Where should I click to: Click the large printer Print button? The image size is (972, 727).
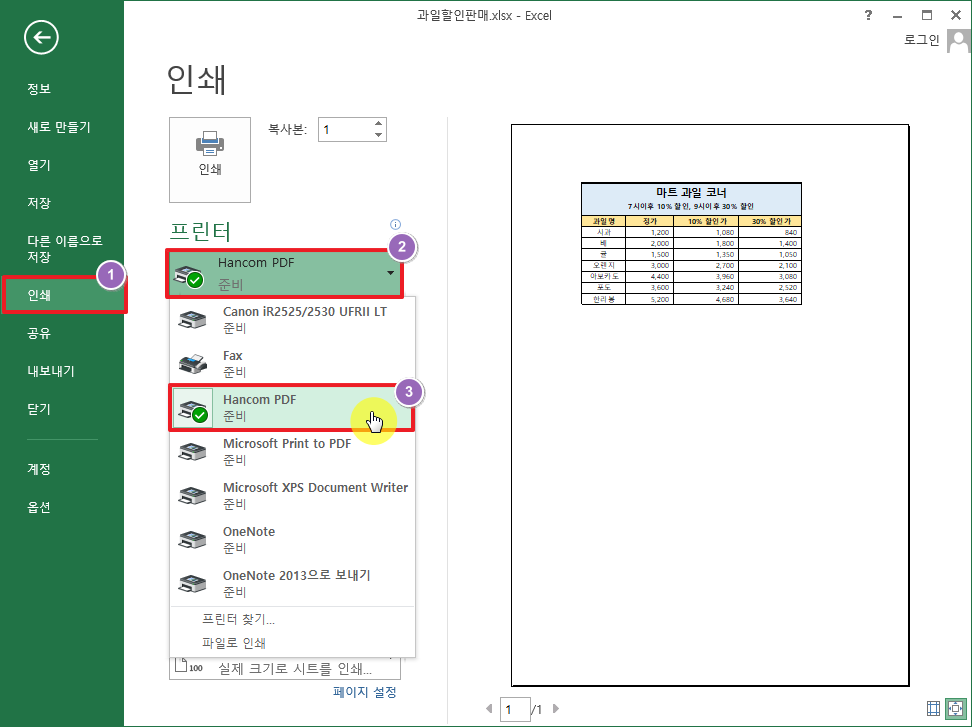210,159
